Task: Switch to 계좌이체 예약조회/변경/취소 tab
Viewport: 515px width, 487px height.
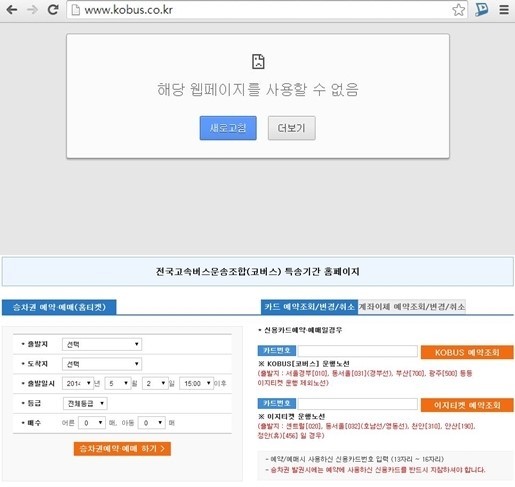Action: pyautogui.click(x=412, y=307)
